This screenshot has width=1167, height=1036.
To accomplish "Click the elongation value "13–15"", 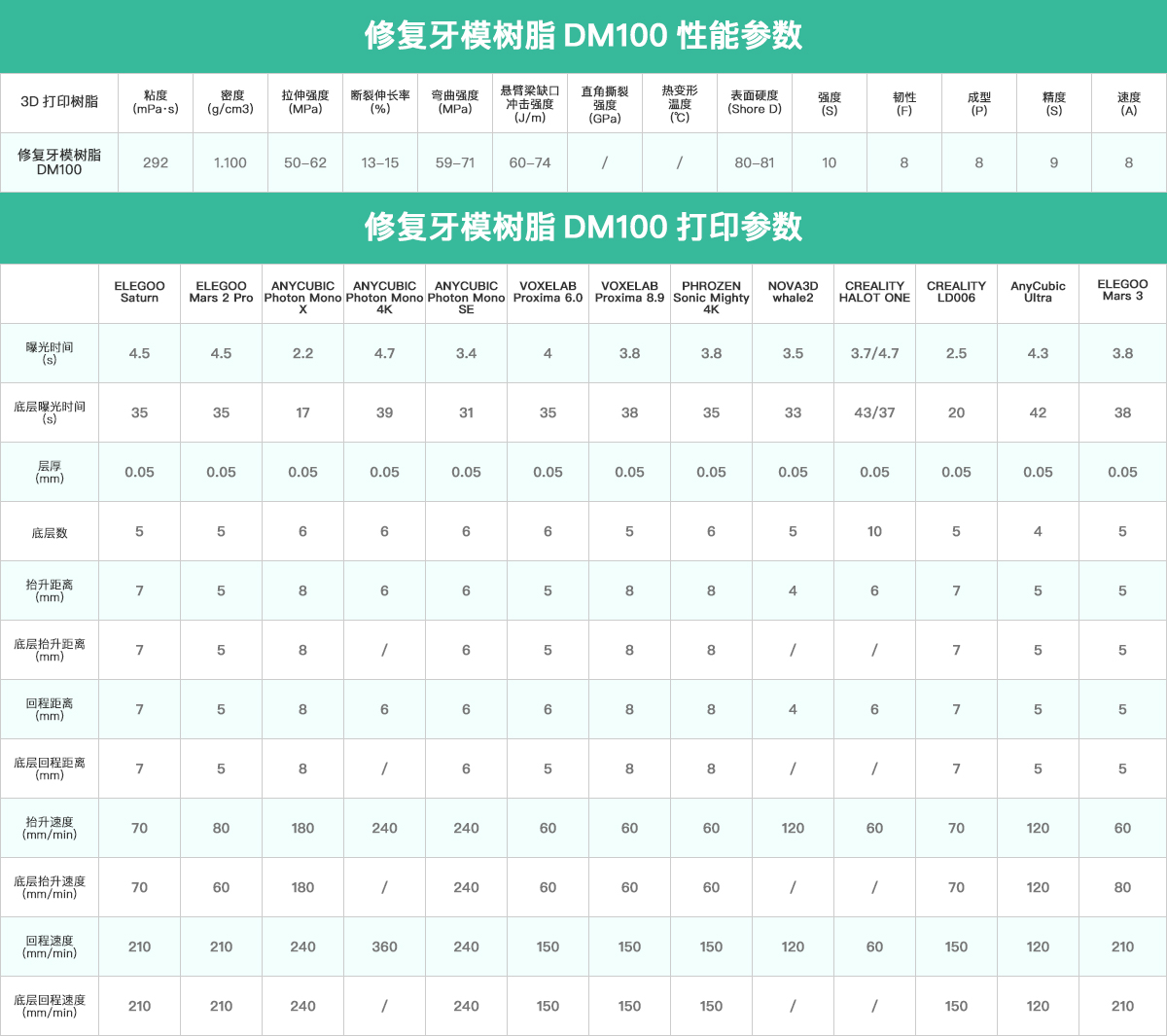I will [x=380, y=162].
